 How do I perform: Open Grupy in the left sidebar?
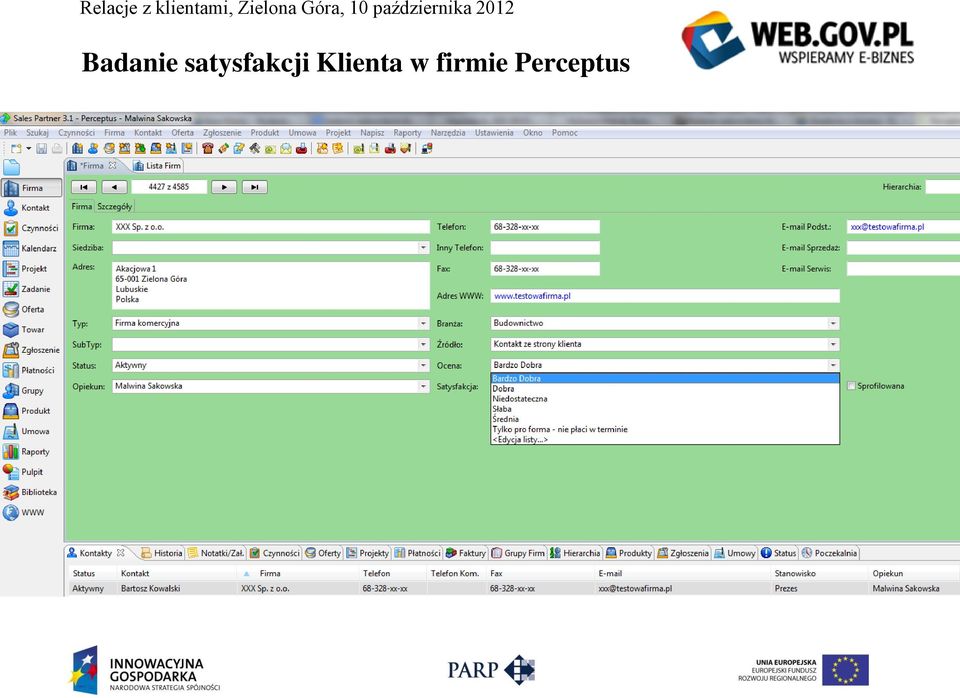click(x=24, y=391)
